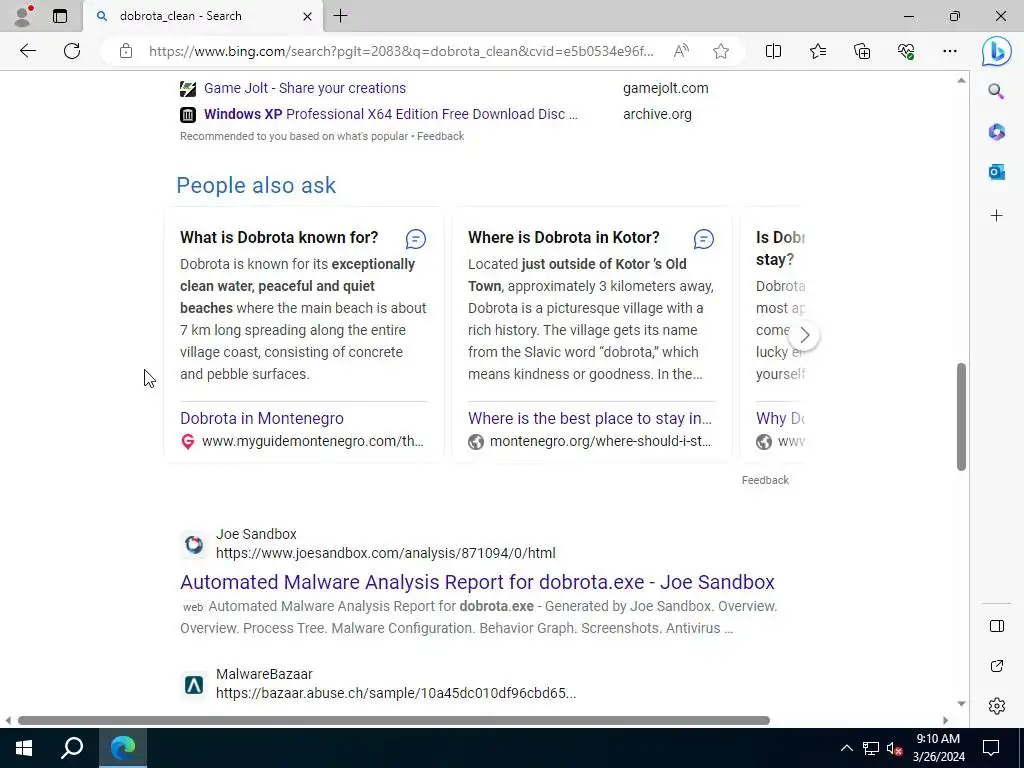Close the dobrota_clean Search tab
1024x768 pixels.
(308, 16)
